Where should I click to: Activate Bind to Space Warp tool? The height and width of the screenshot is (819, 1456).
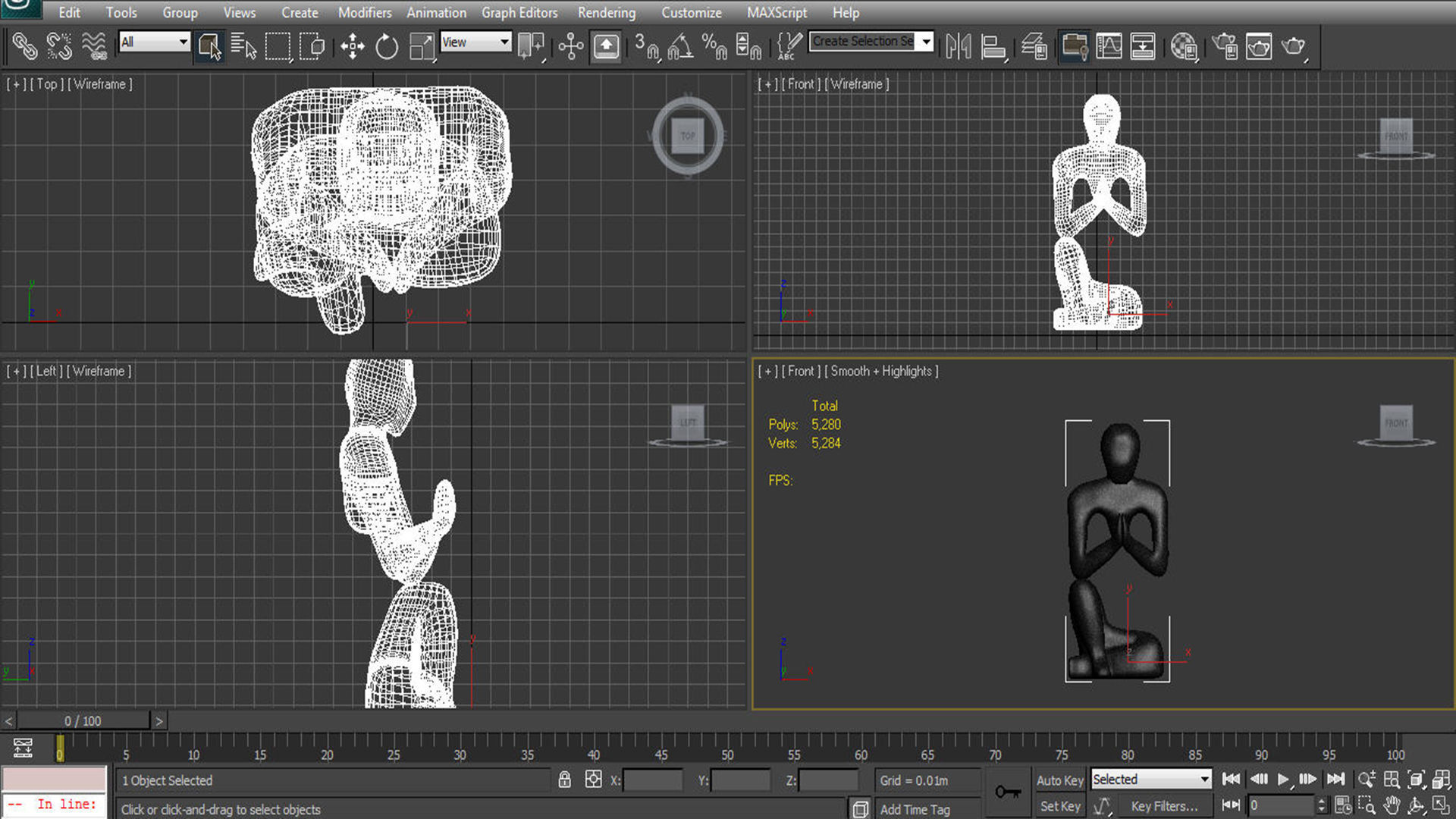coord(94,46)
